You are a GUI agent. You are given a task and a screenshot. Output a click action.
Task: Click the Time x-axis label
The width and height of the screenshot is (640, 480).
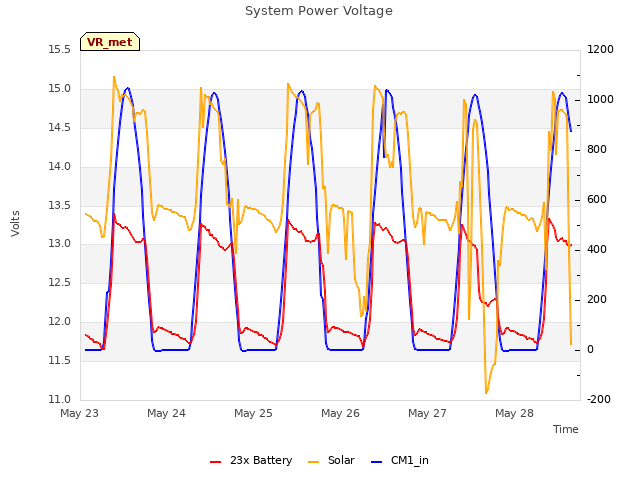(x=565, y=429)
